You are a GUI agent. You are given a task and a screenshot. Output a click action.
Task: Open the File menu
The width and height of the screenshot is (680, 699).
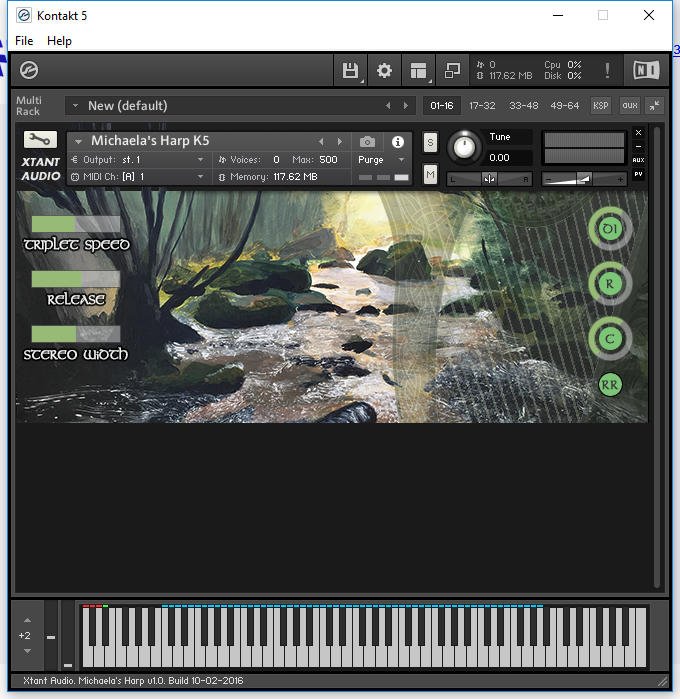click(24, 41)
